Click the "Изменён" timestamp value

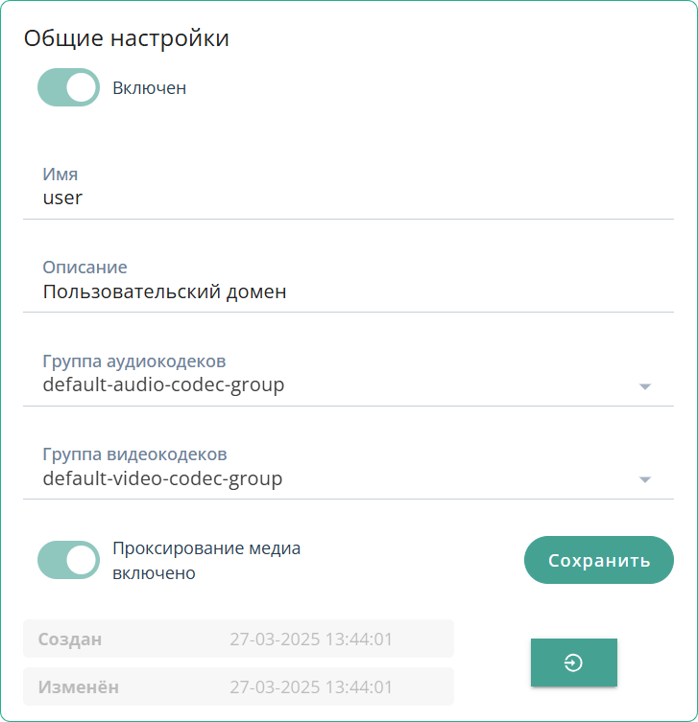point(311,687)
